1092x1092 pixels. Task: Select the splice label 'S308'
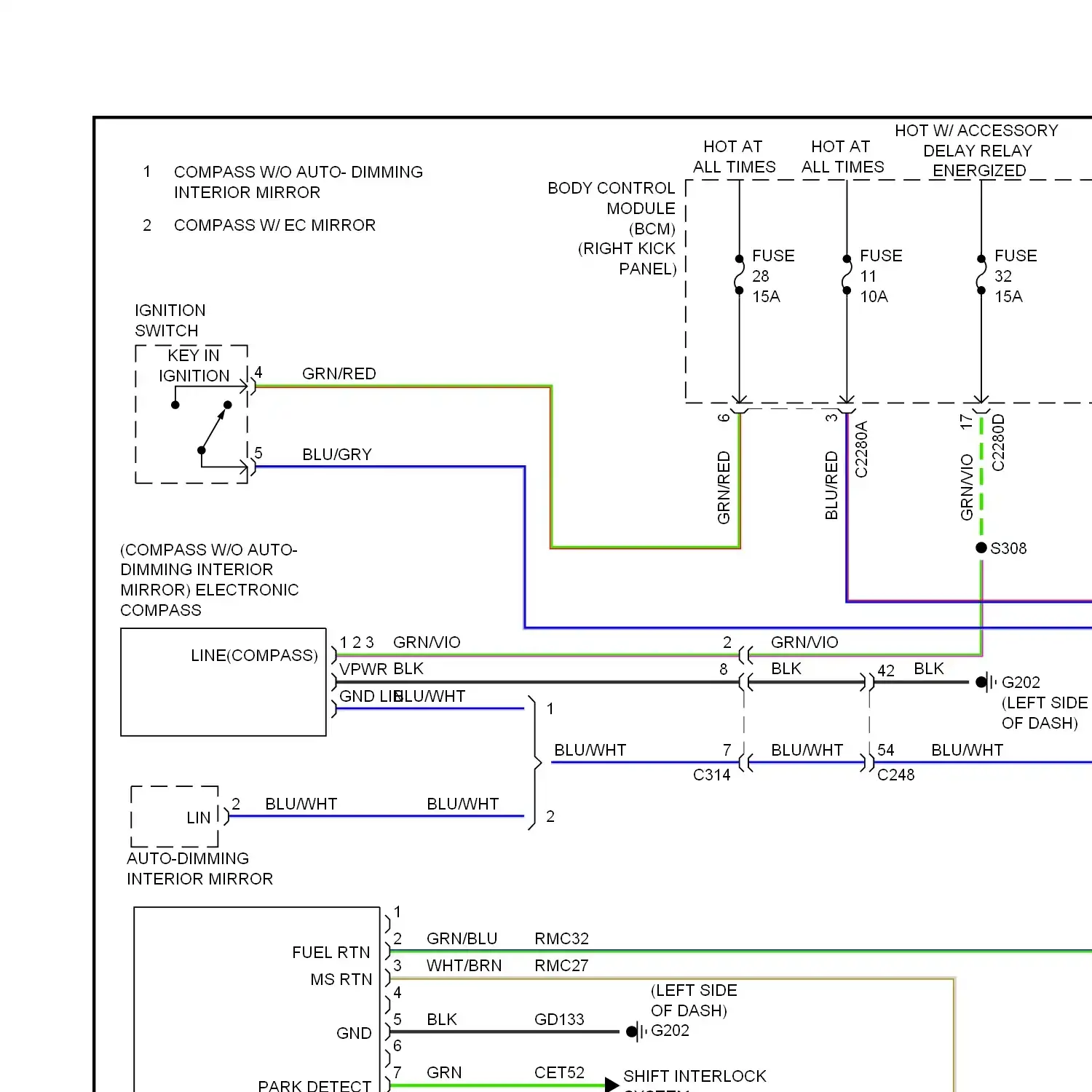1008,548
